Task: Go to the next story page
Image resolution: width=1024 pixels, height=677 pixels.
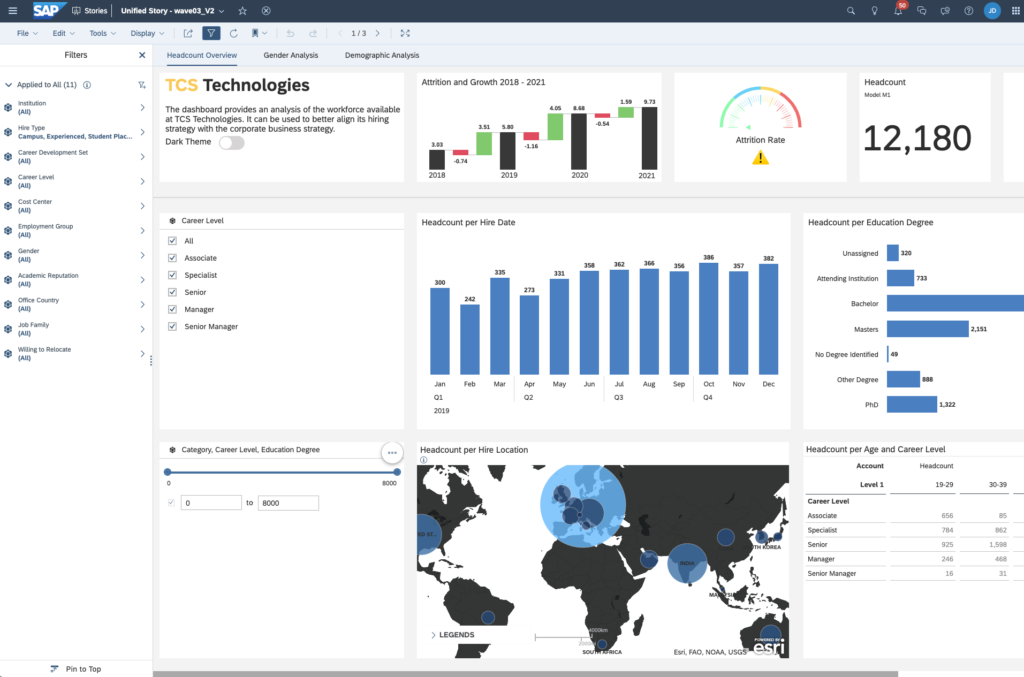Action: pyautogui.click(x=377, y=33)
